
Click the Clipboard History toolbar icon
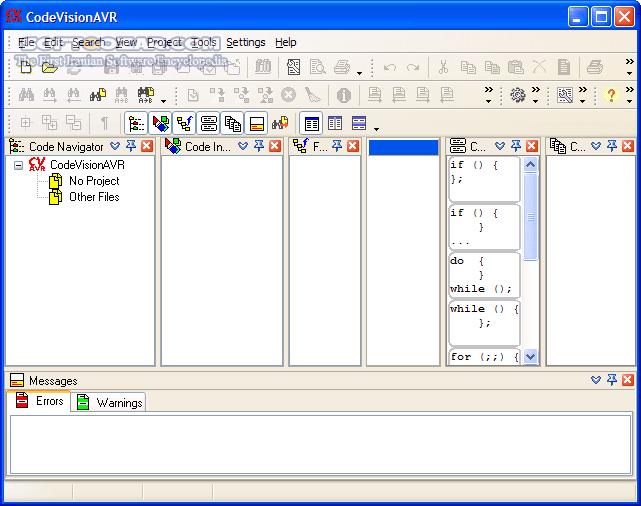tap(232, 123)
